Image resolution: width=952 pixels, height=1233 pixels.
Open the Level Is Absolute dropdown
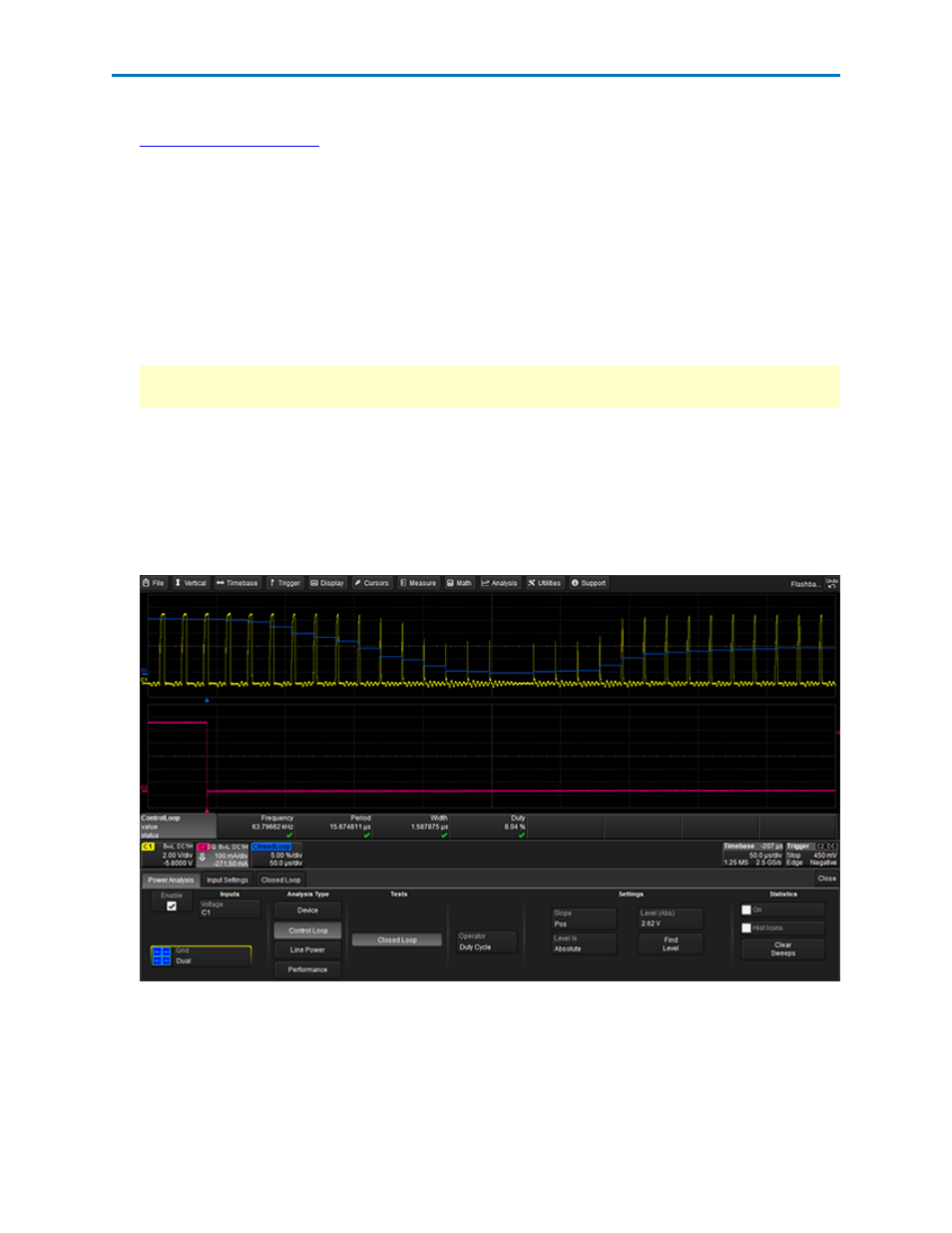click(x=585, y=943)
